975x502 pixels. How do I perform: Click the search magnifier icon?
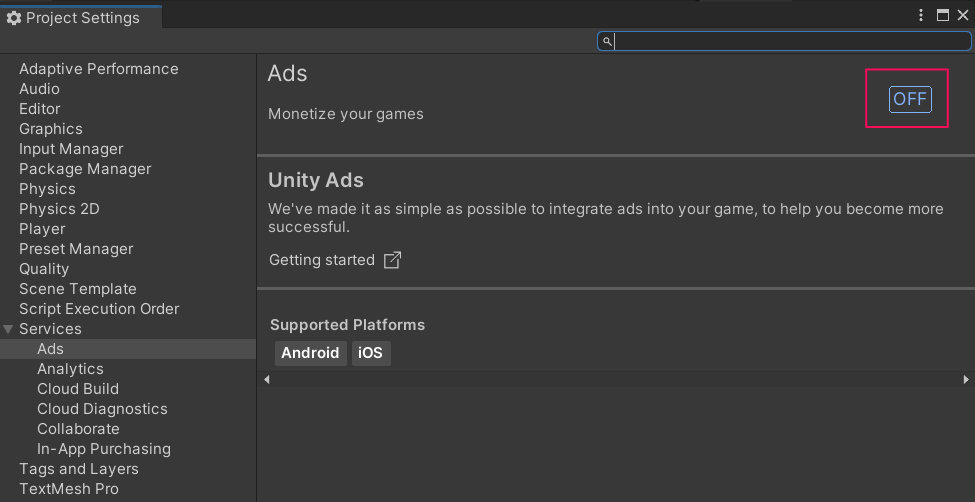608,42
